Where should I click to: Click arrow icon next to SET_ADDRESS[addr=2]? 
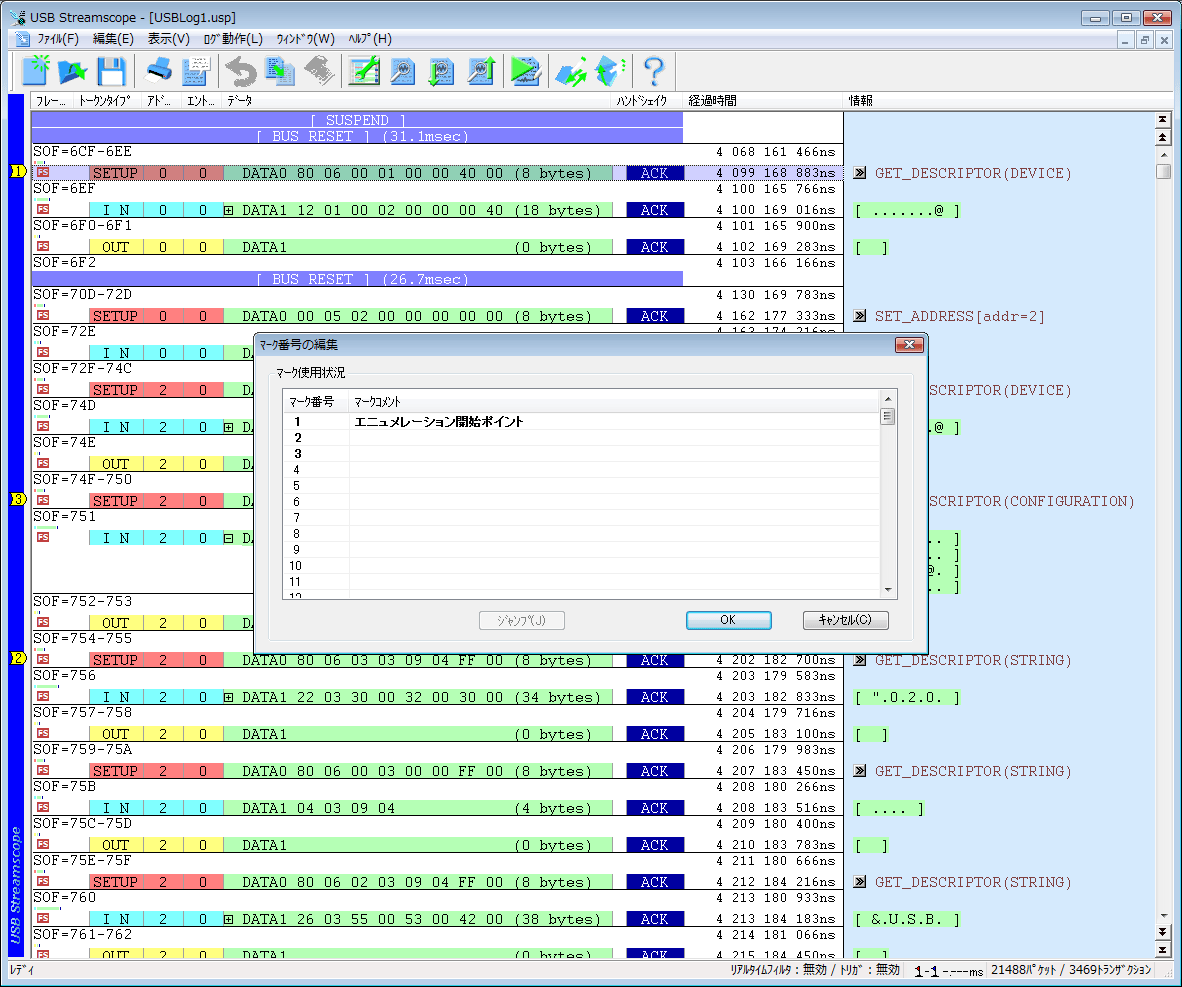[859, 316]
